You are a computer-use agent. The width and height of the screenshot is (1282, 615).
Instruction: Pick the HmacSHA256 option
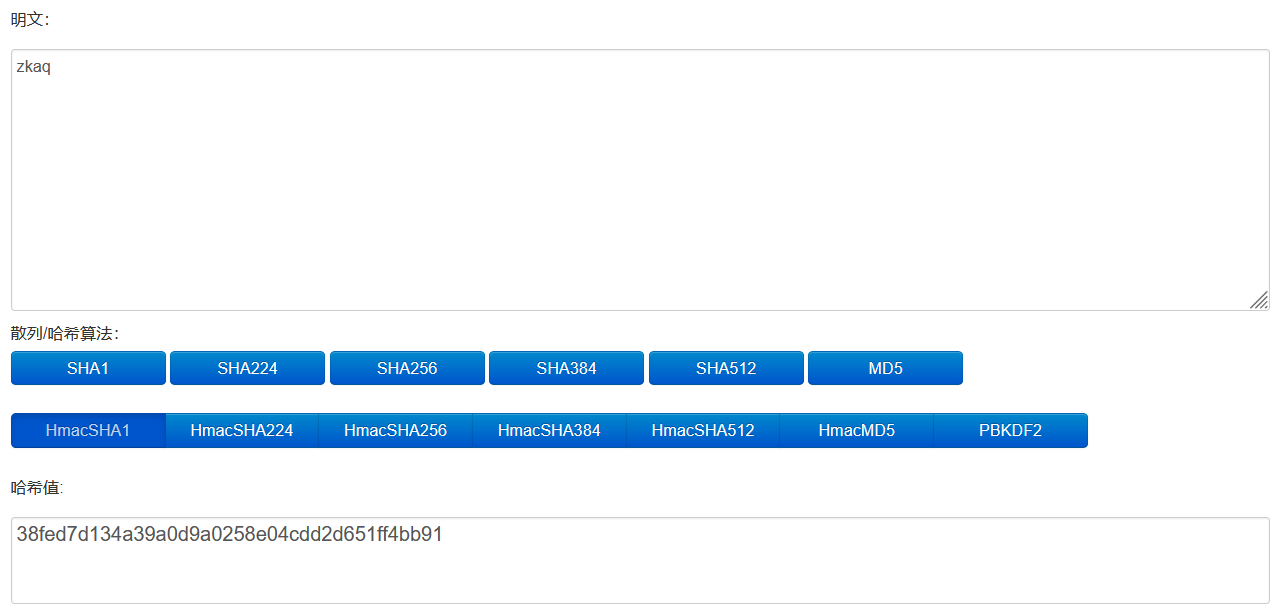[x=396, y=431]
